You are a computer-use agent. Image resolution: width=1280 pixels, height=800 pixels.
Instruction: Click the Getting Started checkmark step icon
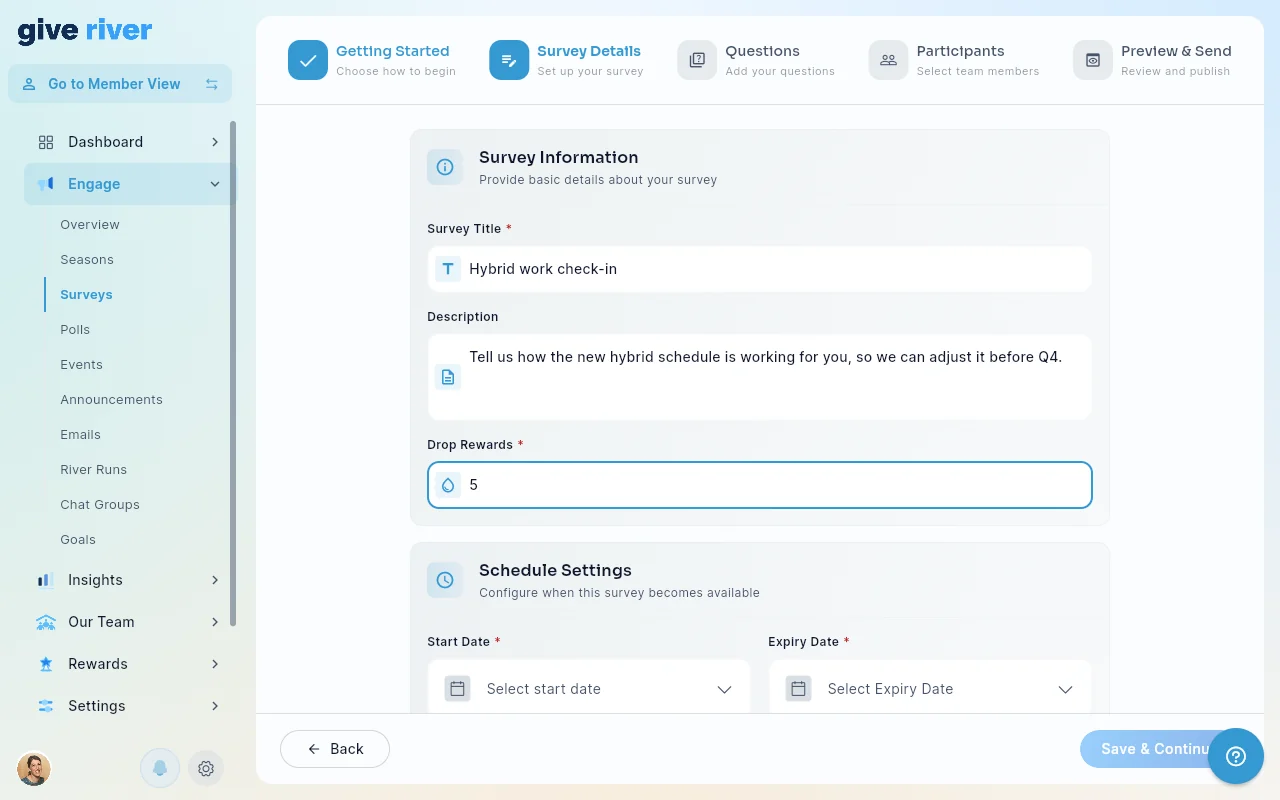tap(308, 60)
